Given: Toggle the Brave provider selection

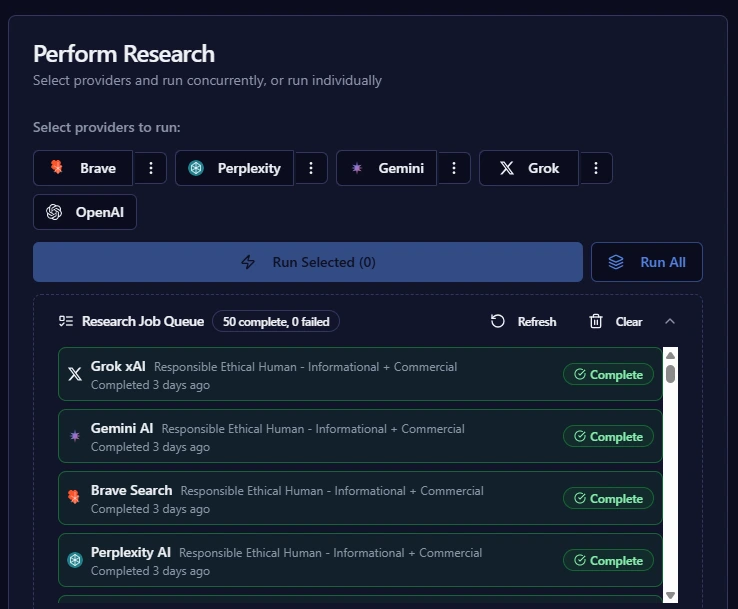Looking at the screenshot, I should pos(83,168).
